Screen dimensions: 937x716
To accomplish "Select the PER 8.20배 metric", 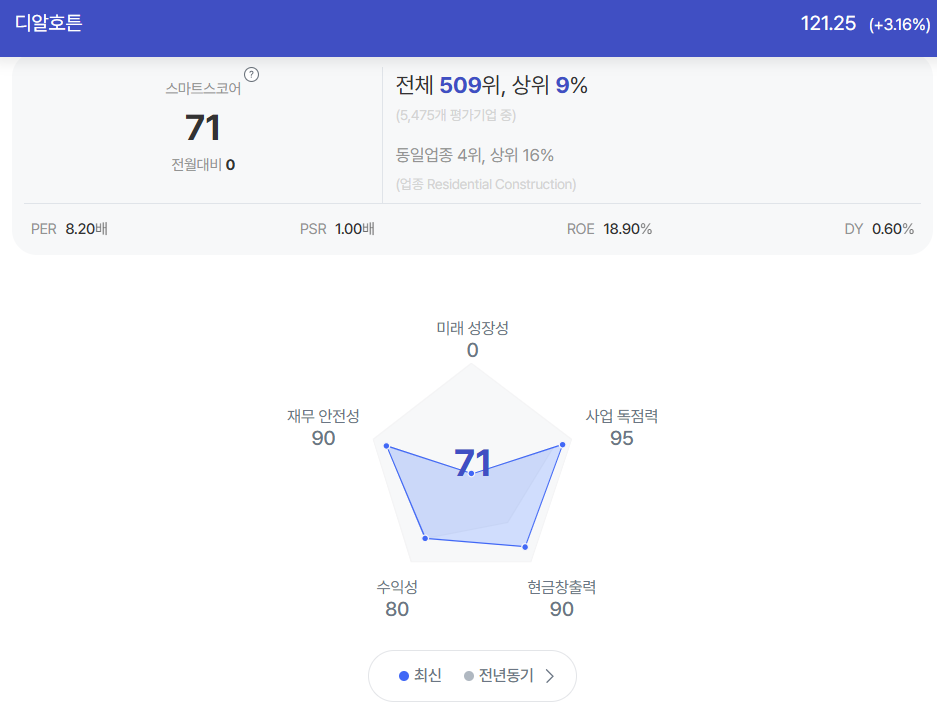I will pyautogui.click(x=69, y=229).
